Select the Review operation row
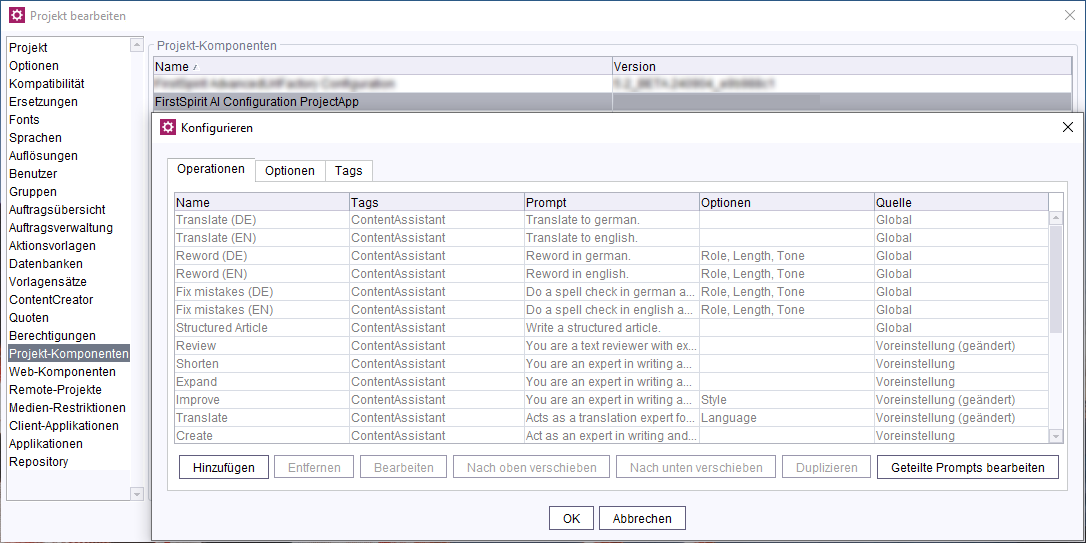This screenshot has width=1086, height=543. [612, 346]
